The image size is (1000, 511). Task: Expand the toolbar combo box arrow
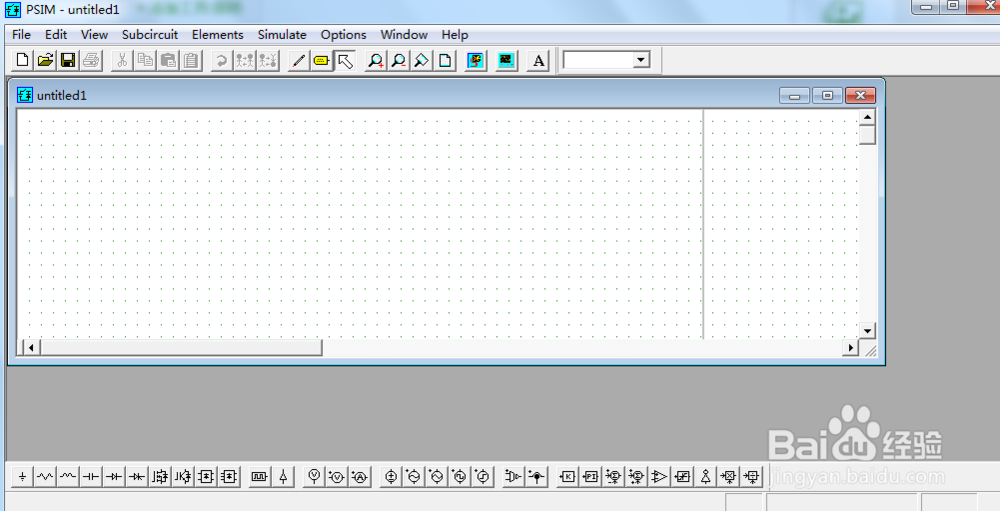642,60
